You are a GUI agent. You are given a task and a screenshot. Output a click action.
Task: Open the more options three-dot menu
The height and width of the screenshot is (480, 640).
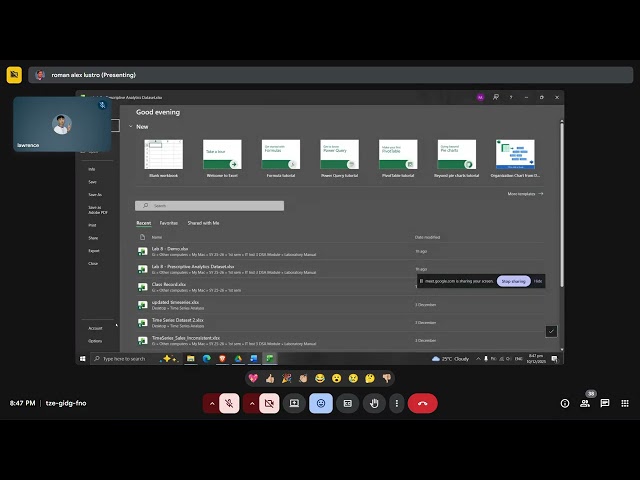pos(397,403)
